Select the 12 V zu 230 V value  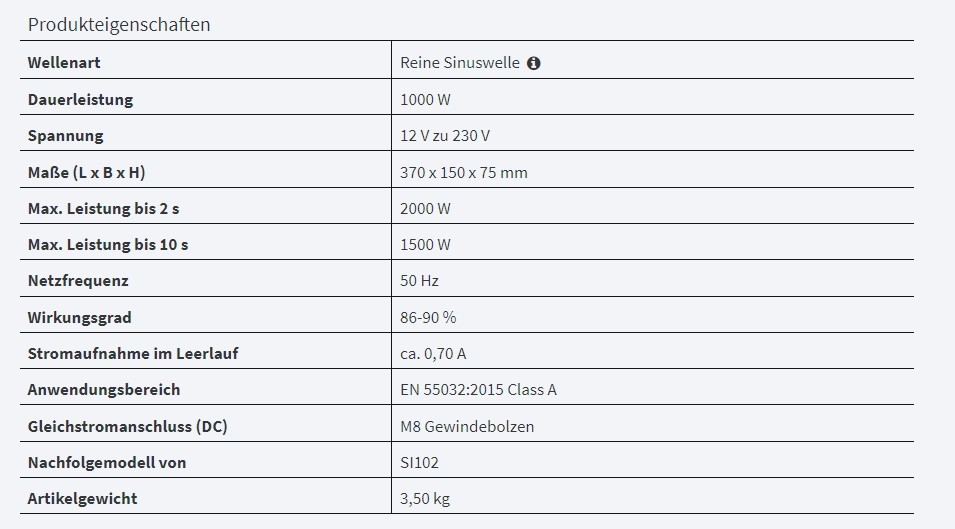(445, 136)
